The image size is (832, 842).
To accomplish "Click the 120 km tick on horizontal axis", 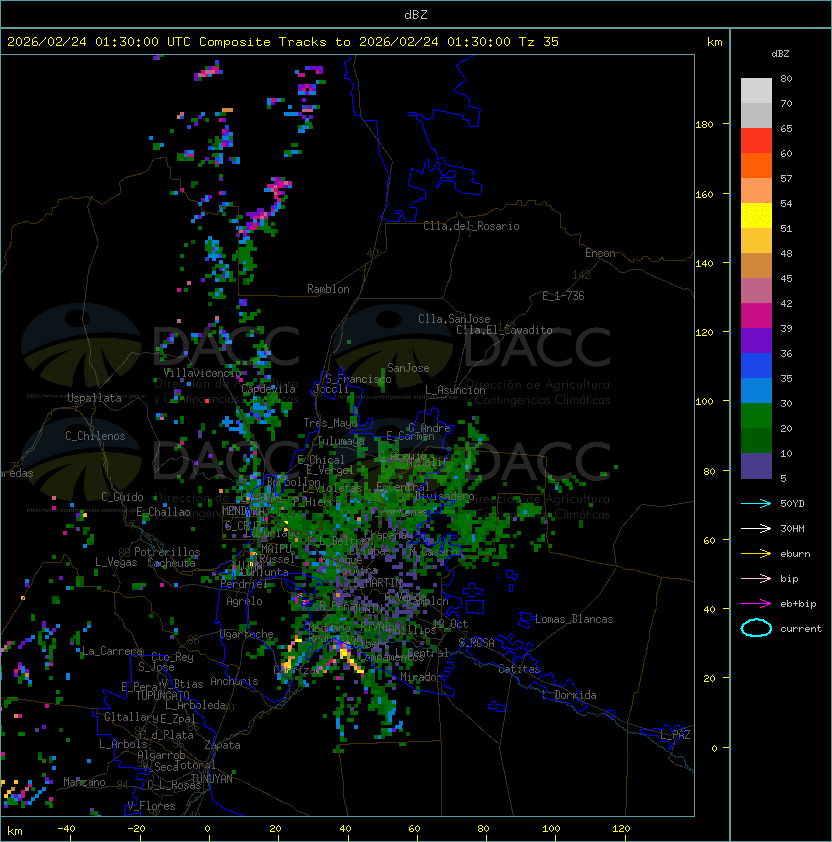I will (621, 829).
